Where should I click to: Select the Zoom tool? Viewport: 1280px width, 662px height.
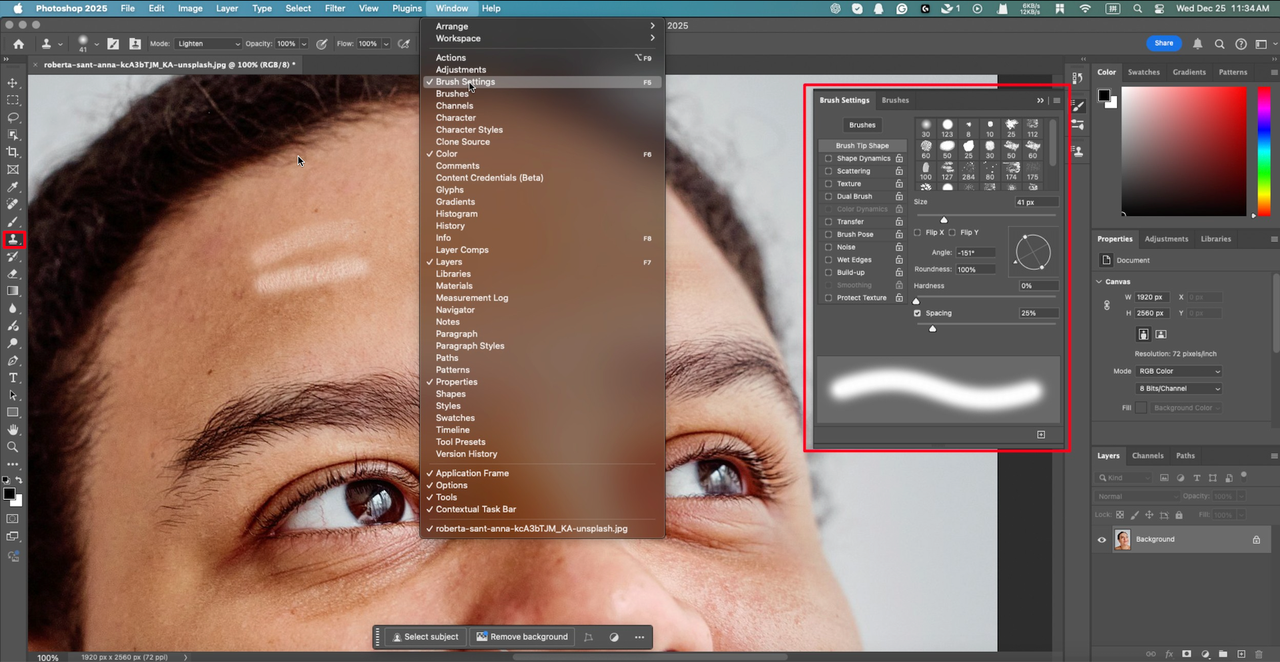(13, 447)
